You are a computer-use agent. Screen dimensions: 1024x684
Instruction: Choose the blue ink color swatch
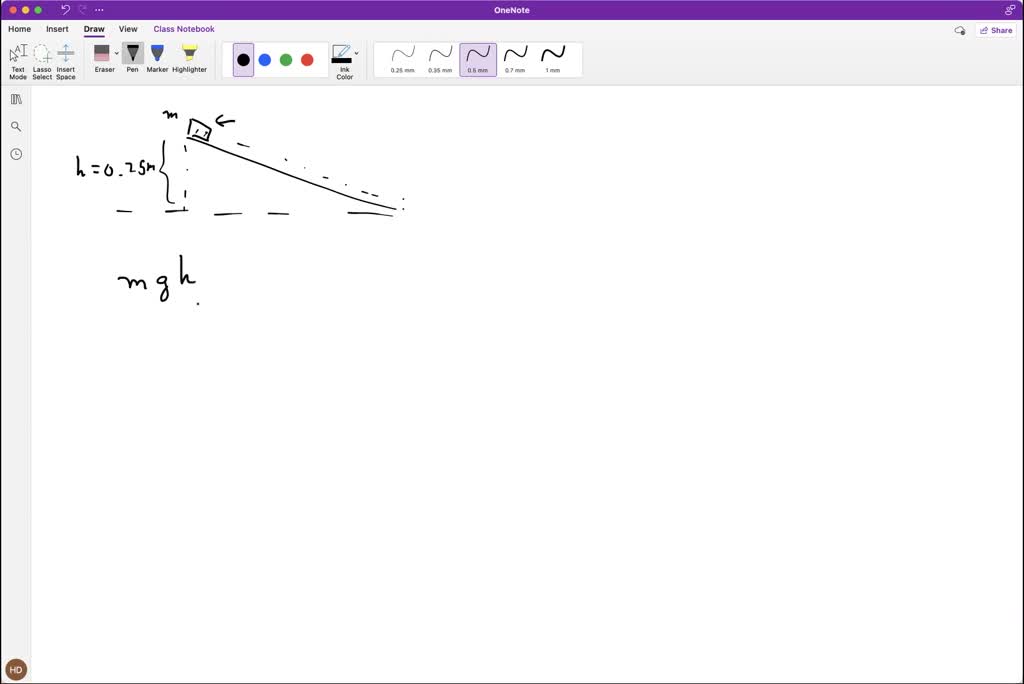[265, 60]
